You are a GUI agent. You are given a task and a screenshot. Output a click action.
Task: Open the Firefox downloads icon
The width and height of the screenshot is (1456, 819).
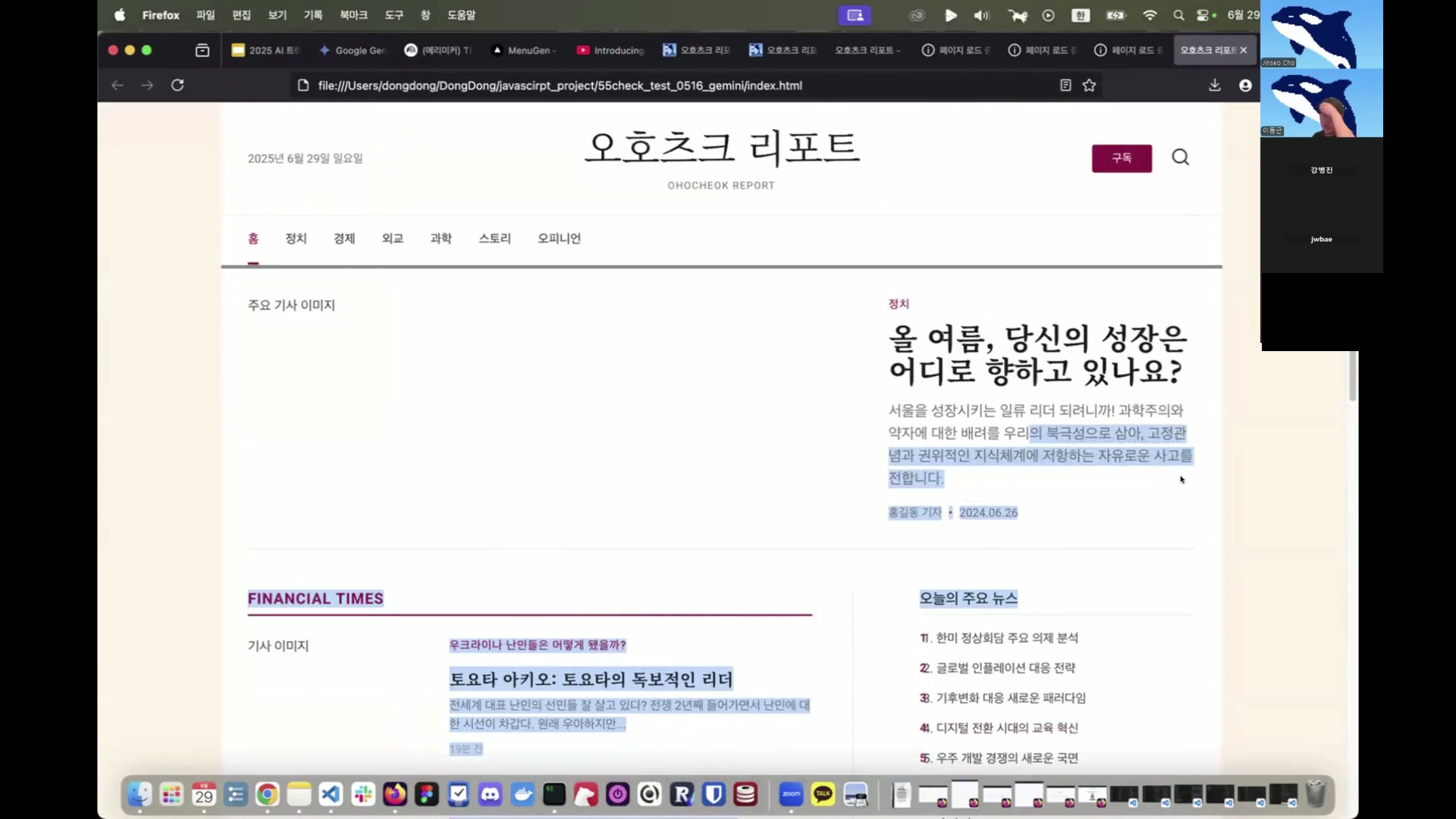[1215, 86]
